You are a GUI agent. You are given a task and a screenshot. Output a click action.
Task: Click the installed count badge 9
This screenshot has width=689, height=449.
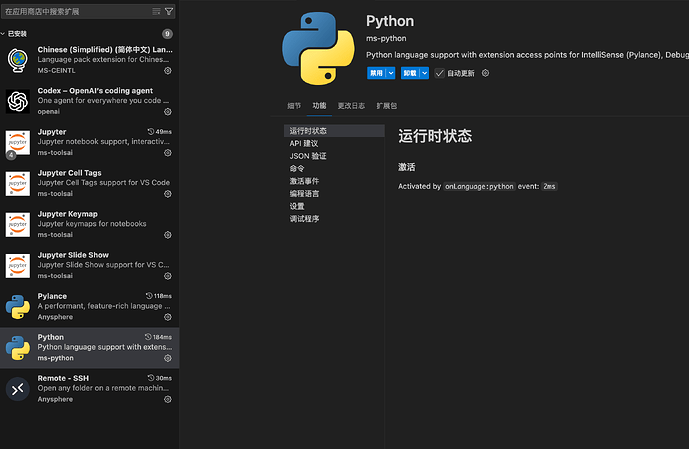pos(167,34)
